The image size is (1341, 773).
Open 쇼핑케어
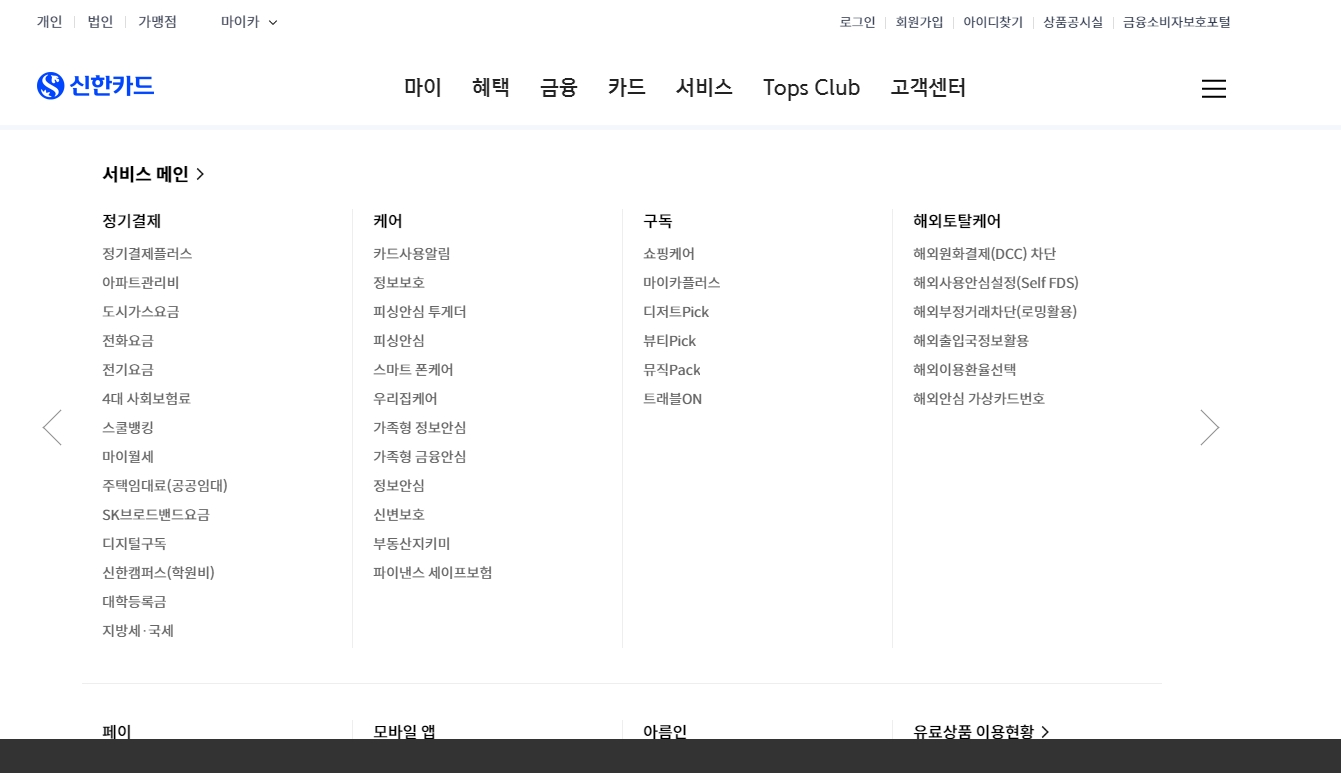669,254
